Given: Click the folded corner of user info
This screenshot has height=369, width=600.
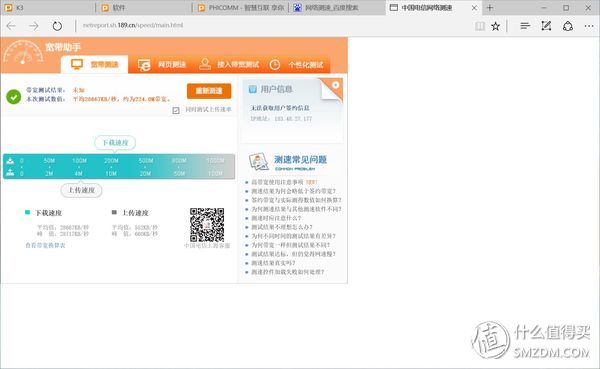Looking at the screenshot, I should pyautogui.click(x=332, y=89).
